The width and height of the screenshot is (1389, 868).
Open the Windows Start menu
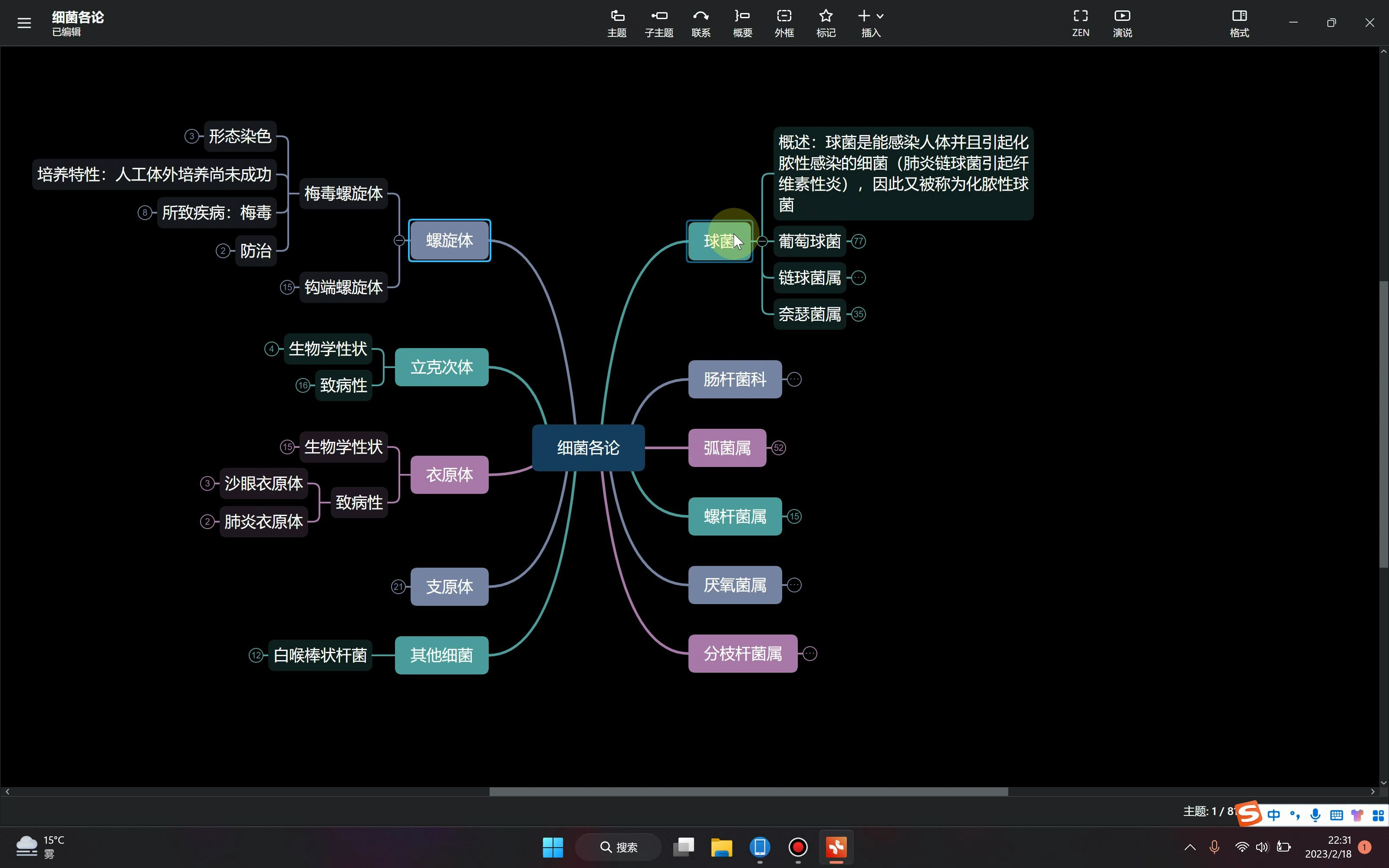pos(553,847)
